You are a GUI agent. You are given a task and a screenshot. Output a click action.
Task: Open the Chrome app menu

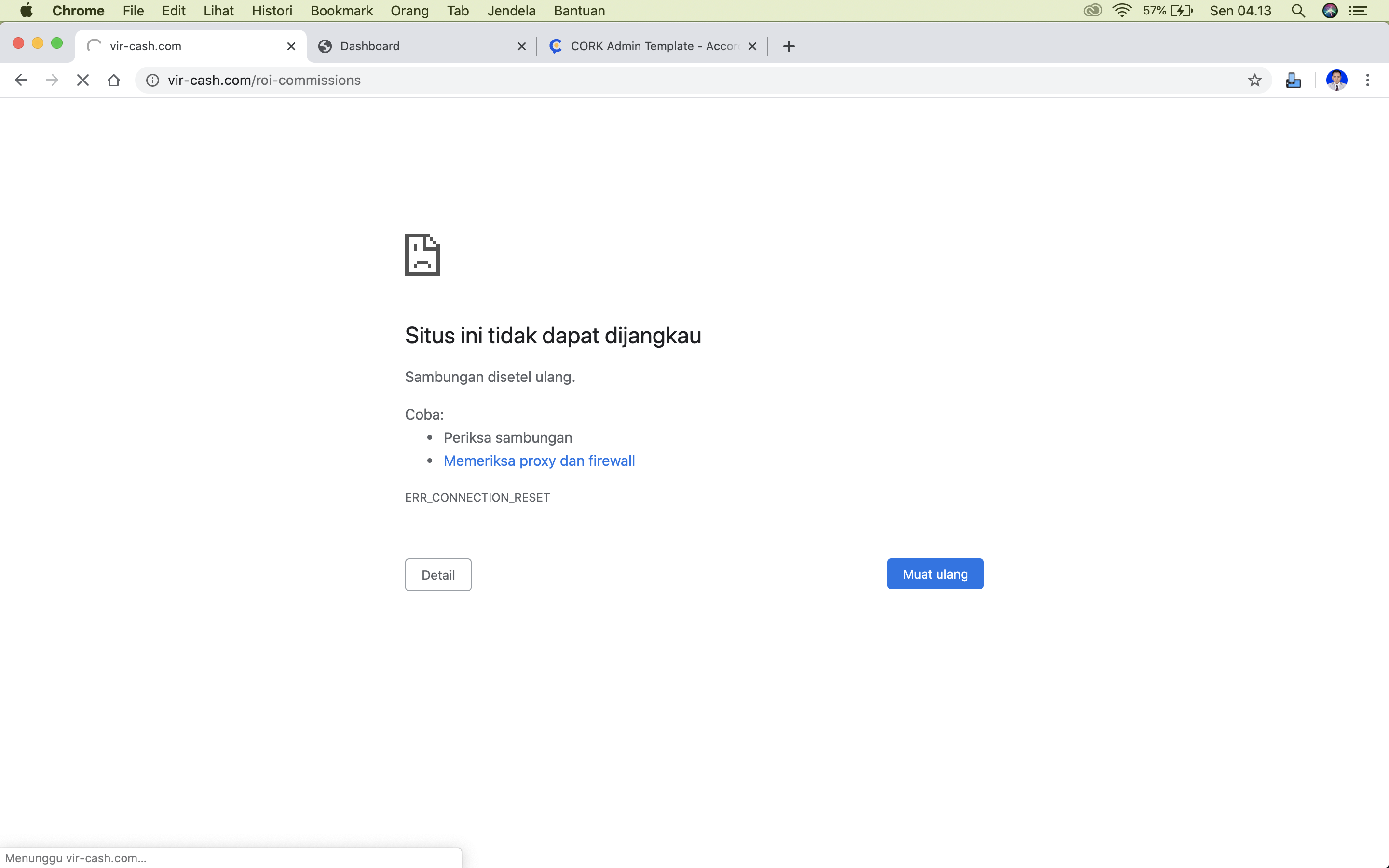tap(78, 10)
